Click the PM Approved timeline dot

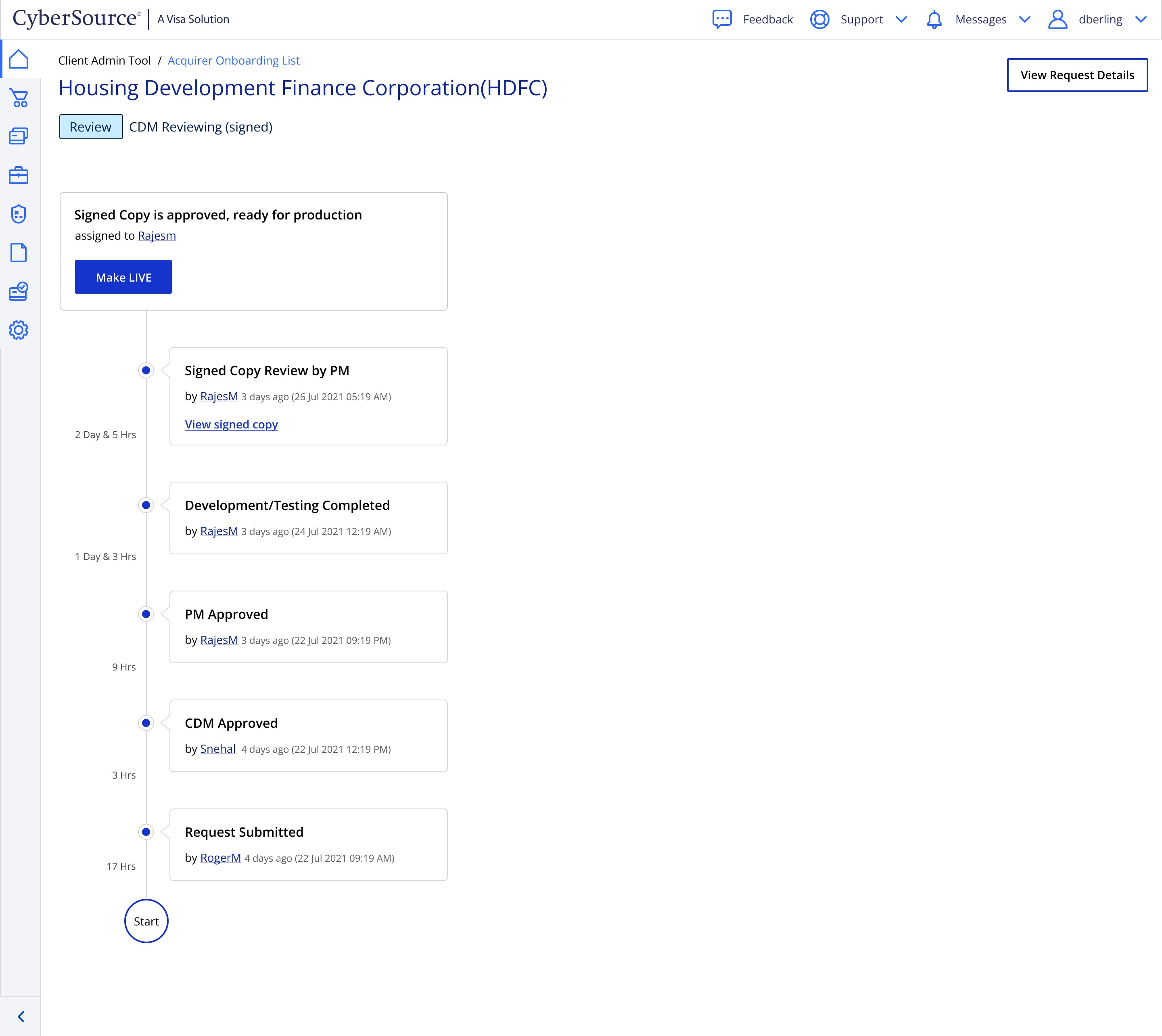(x=146, y=614)
